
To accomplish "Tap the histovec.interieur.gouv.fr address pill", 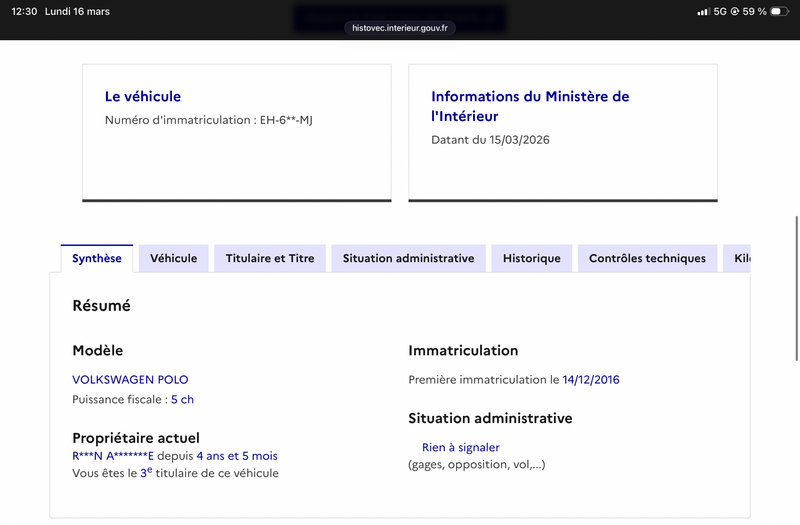I will [x=400, y=28].
